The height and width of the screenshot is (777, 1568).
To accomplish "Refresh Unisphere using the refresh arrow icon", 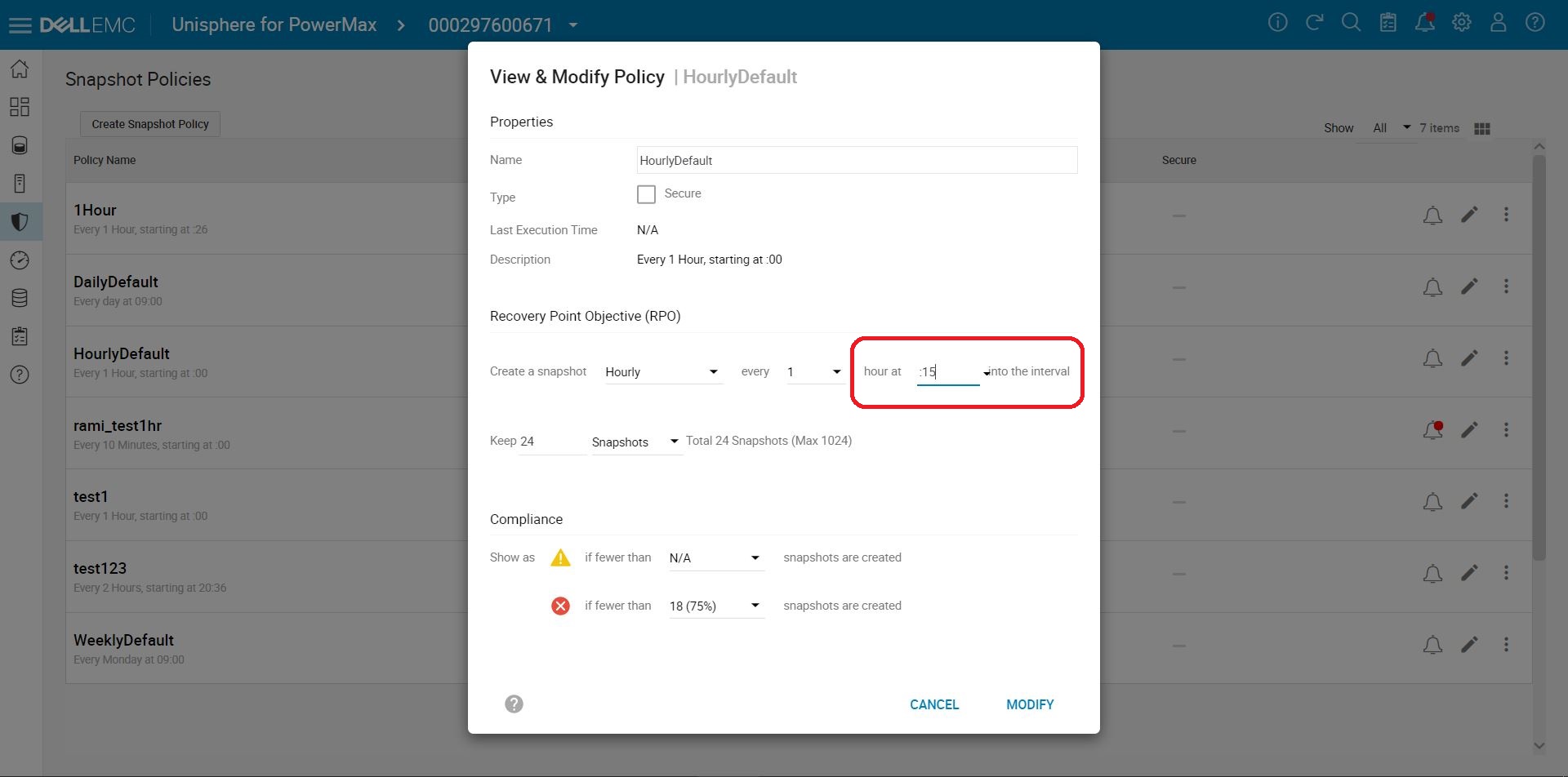I will tap(1314, 23).
